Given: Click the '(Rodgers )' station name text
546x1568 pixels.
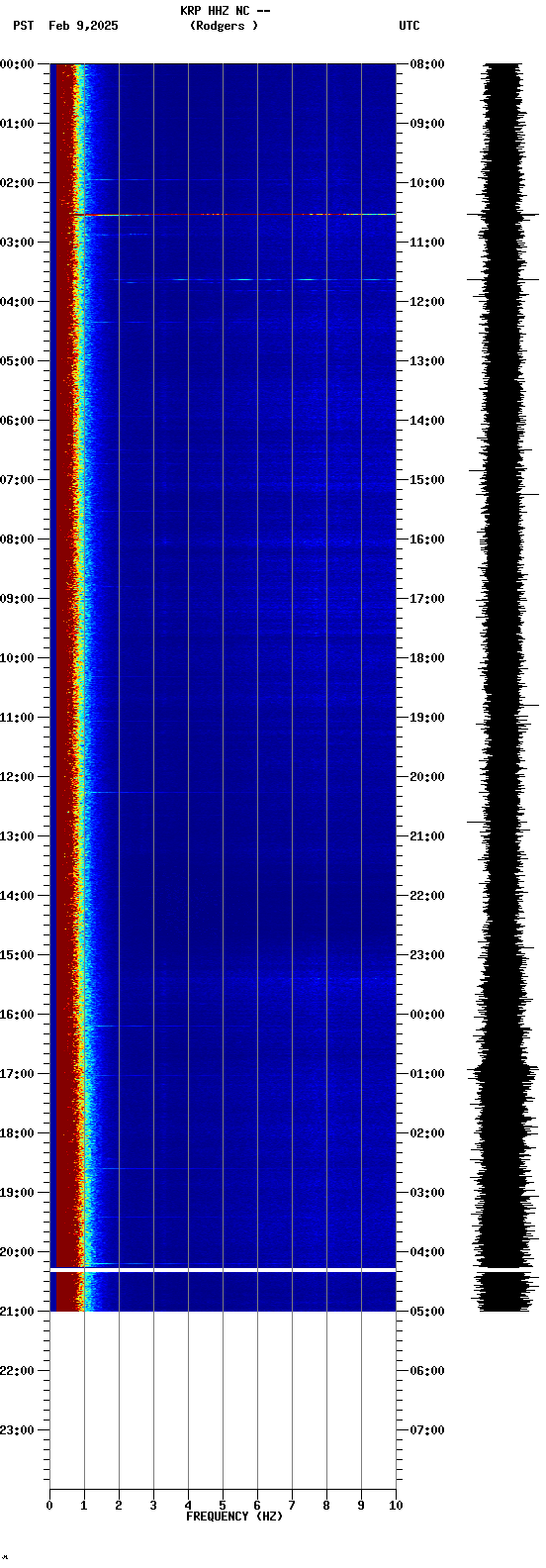Looking at the screenshot, I should (x=225, y=26).
